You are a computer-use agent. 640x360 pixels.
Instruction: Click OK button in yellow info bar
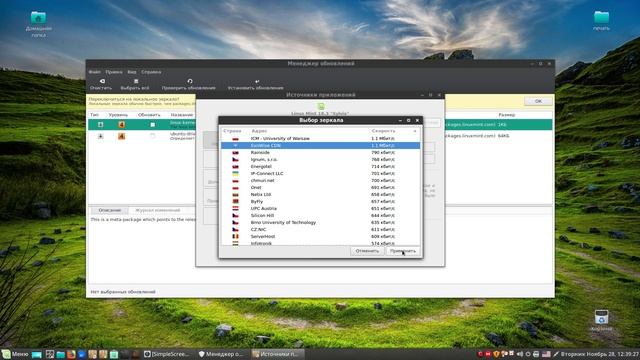click(538, 101)
